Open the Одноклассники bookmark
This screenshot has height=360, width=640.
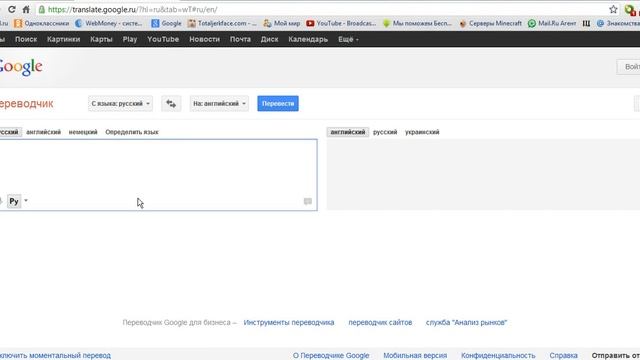coord(41,24)
